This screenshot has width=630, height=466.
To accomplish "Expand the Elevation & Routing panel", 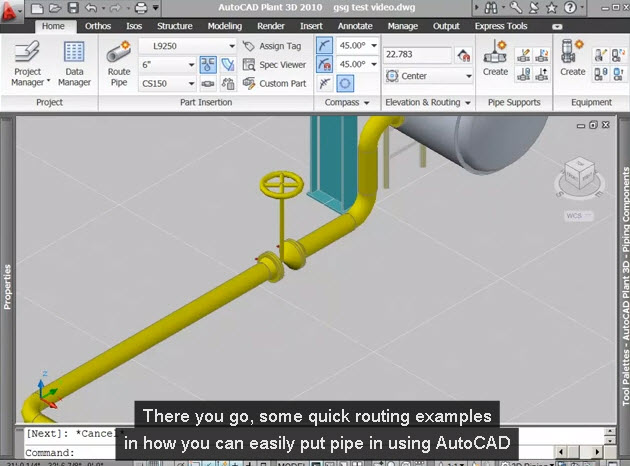I will 428,102.
